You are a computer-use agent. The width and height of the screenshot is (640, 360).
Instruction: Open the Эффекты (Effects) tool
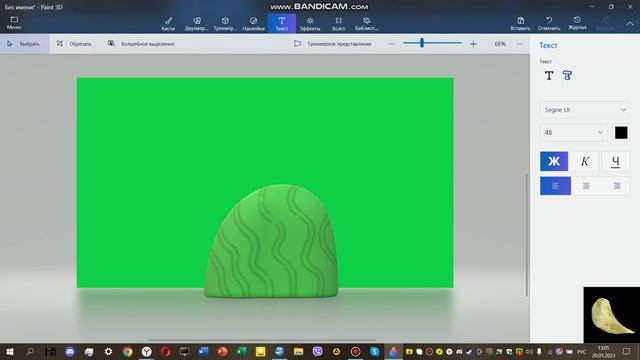[310, 24]
